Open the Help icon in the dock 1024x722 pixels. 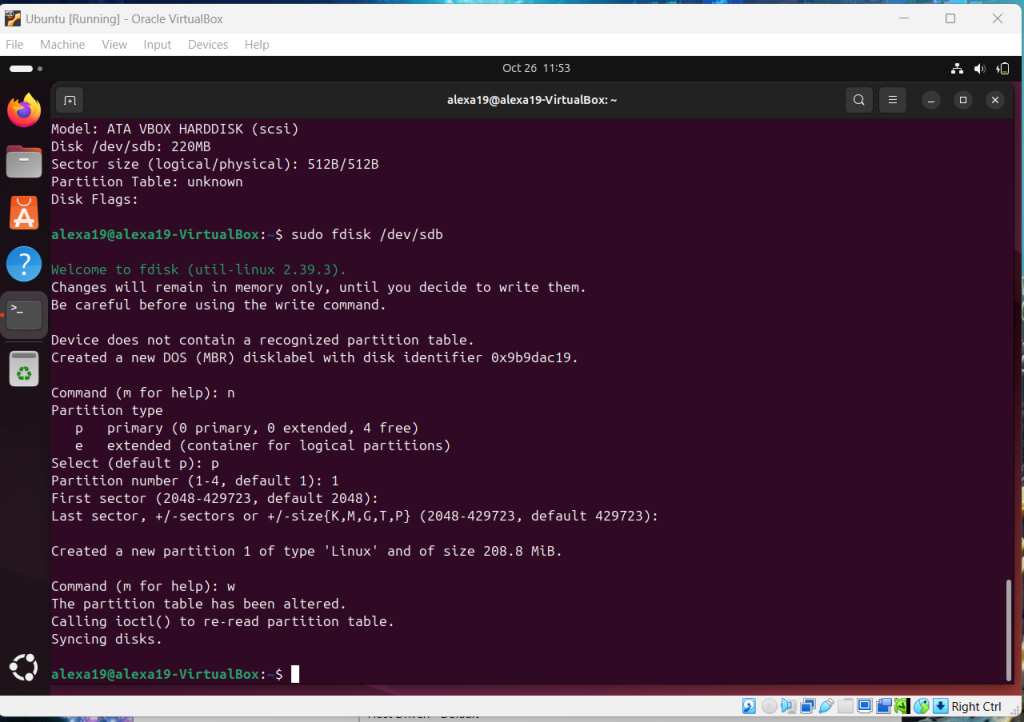click(24, 264)
